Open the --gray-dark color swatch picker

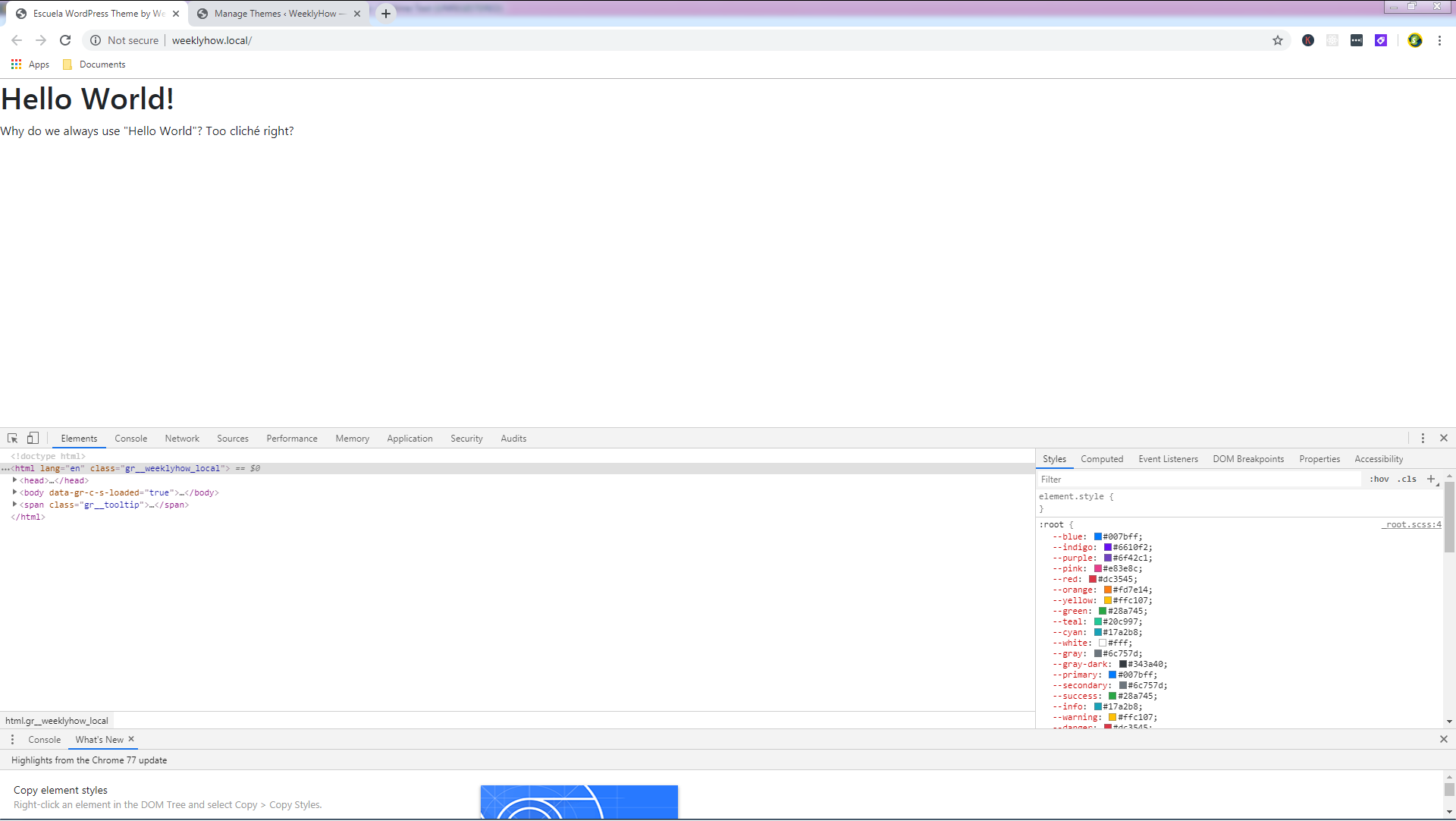tap(1123, 664)
